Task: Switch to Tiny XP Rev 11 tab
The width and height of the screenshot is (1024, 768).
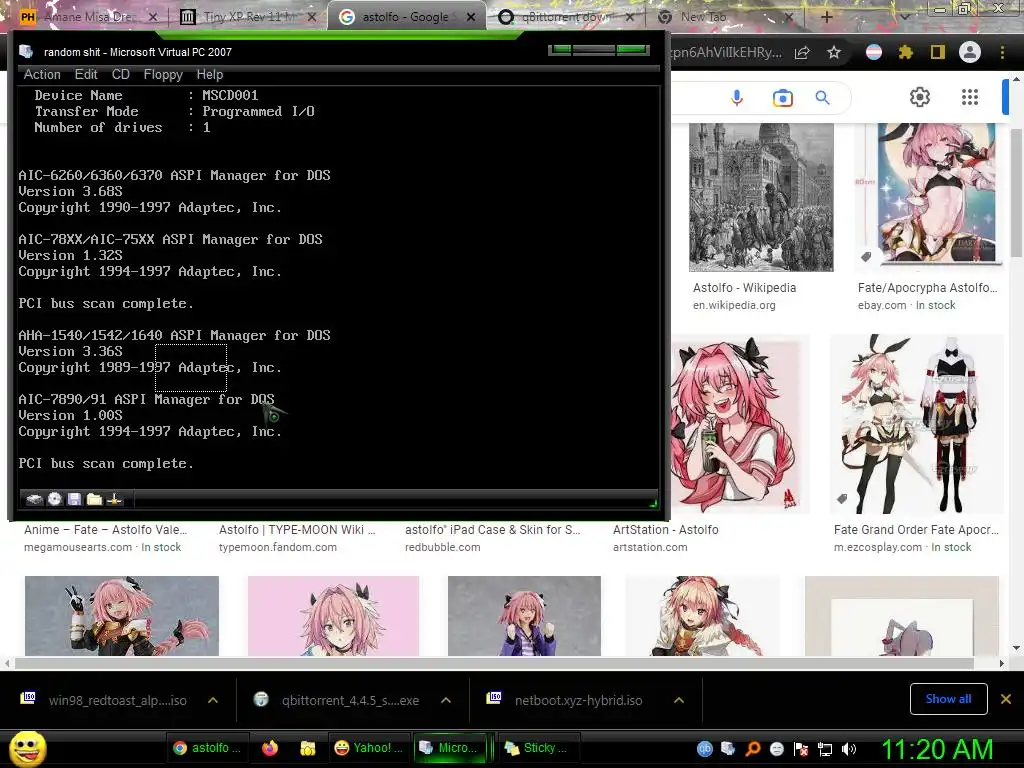Action: coord(246,16)
